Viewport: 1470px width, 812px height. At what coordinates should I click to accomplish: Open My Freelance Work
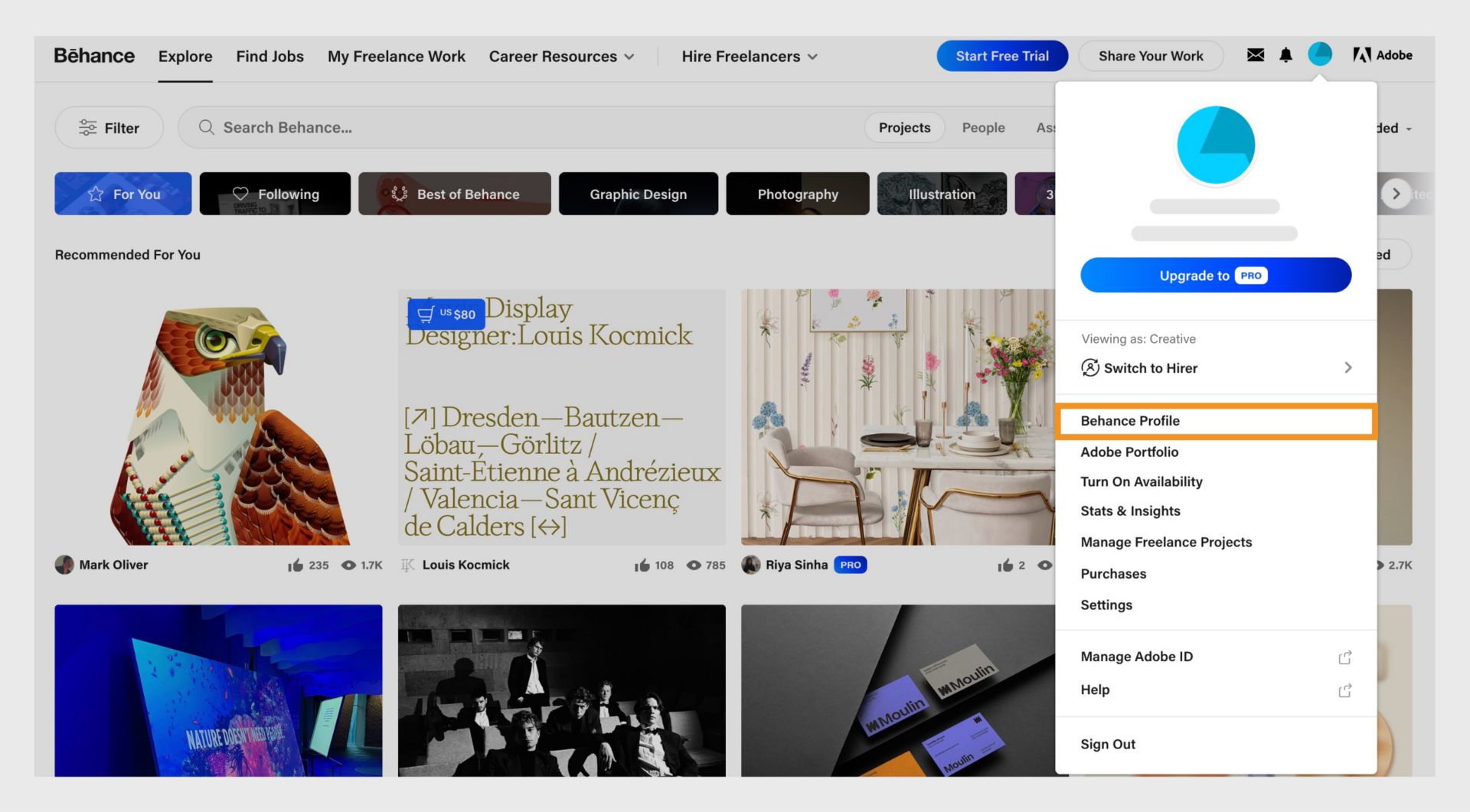[397, 57]
